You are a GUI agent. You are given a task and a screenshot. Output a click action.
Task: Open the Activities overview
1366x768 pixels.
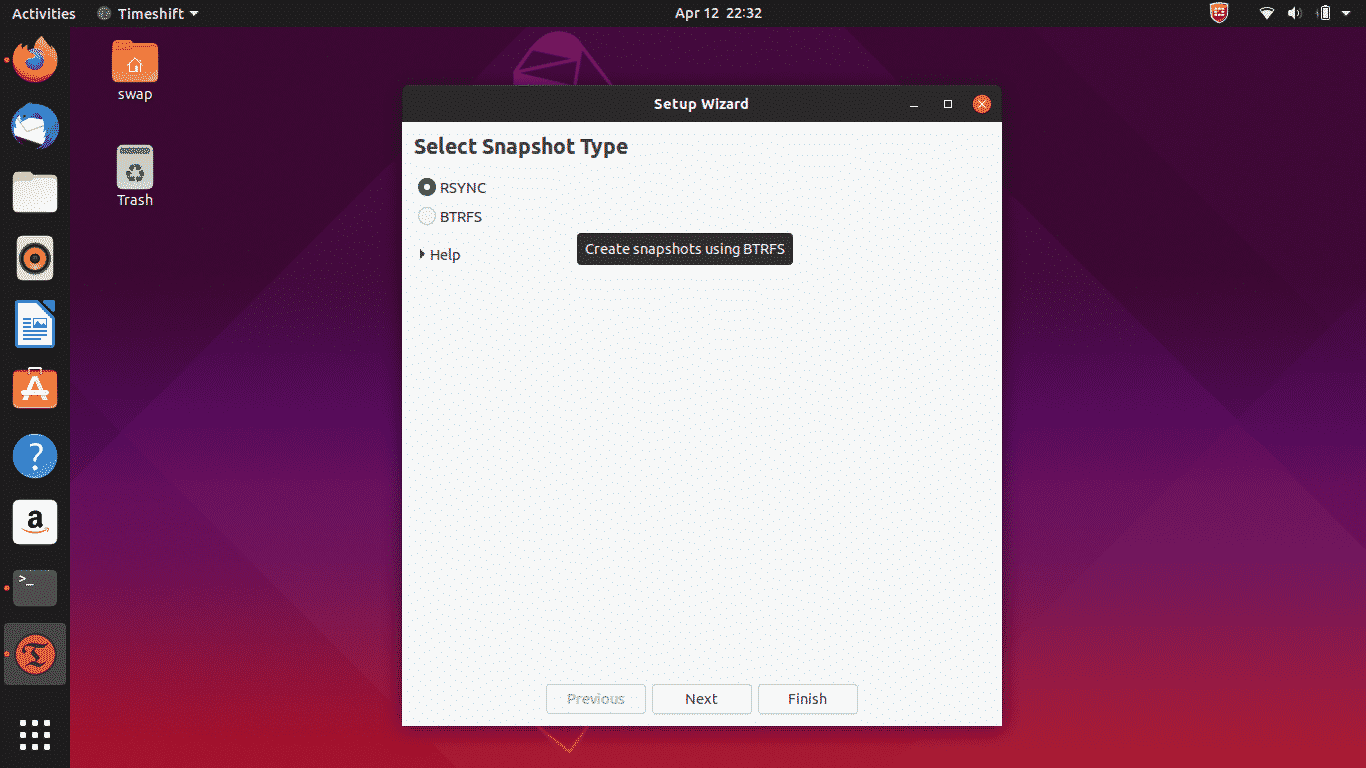click(x=44, y=14)
